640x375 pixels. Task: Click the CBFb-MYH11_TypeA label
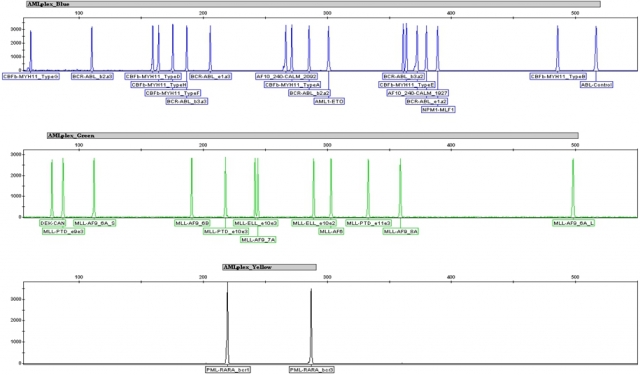[292, 85]
